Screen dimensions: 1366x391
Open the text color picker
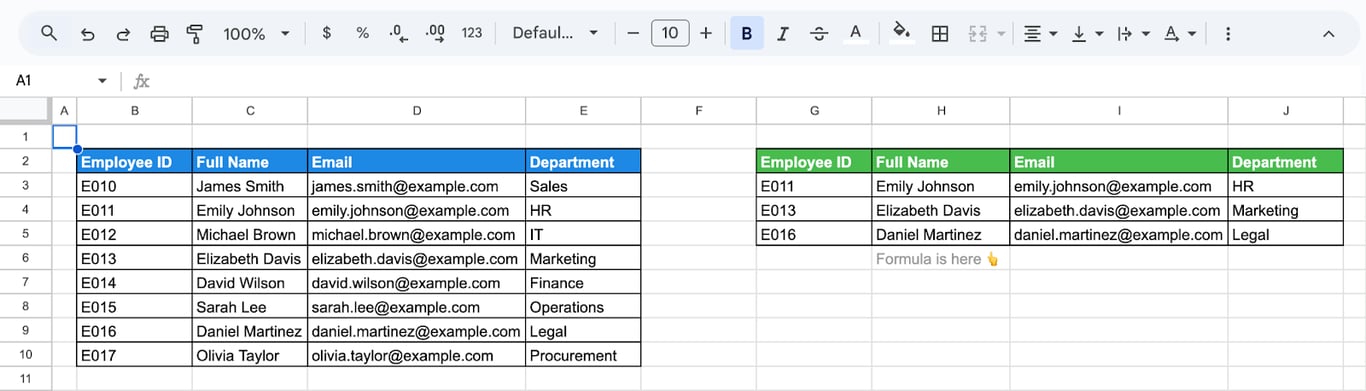[x=855, y=33]
